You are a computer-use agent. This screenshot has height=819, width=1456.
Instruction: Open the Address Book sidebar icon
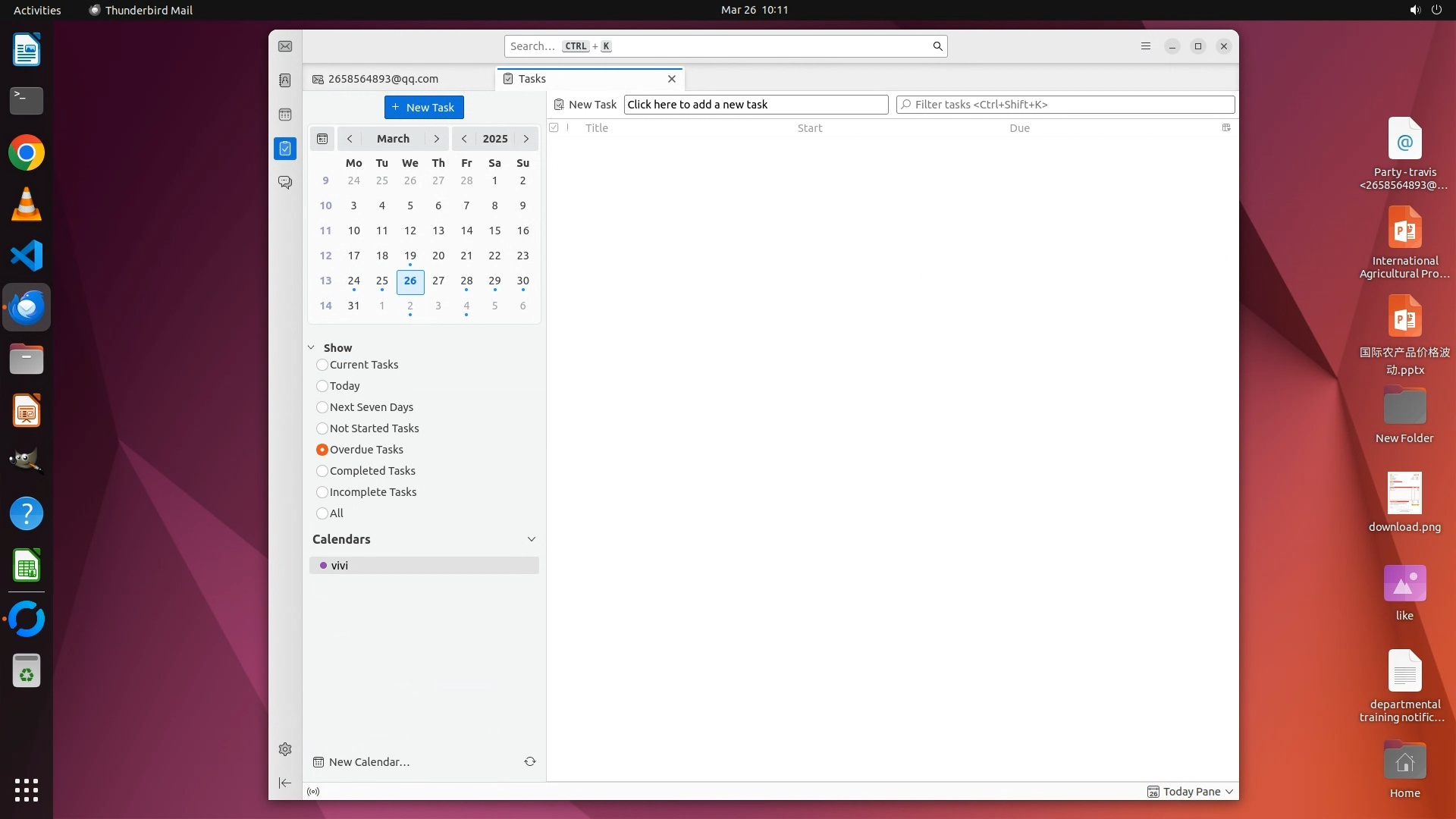[x=285, y=80]
